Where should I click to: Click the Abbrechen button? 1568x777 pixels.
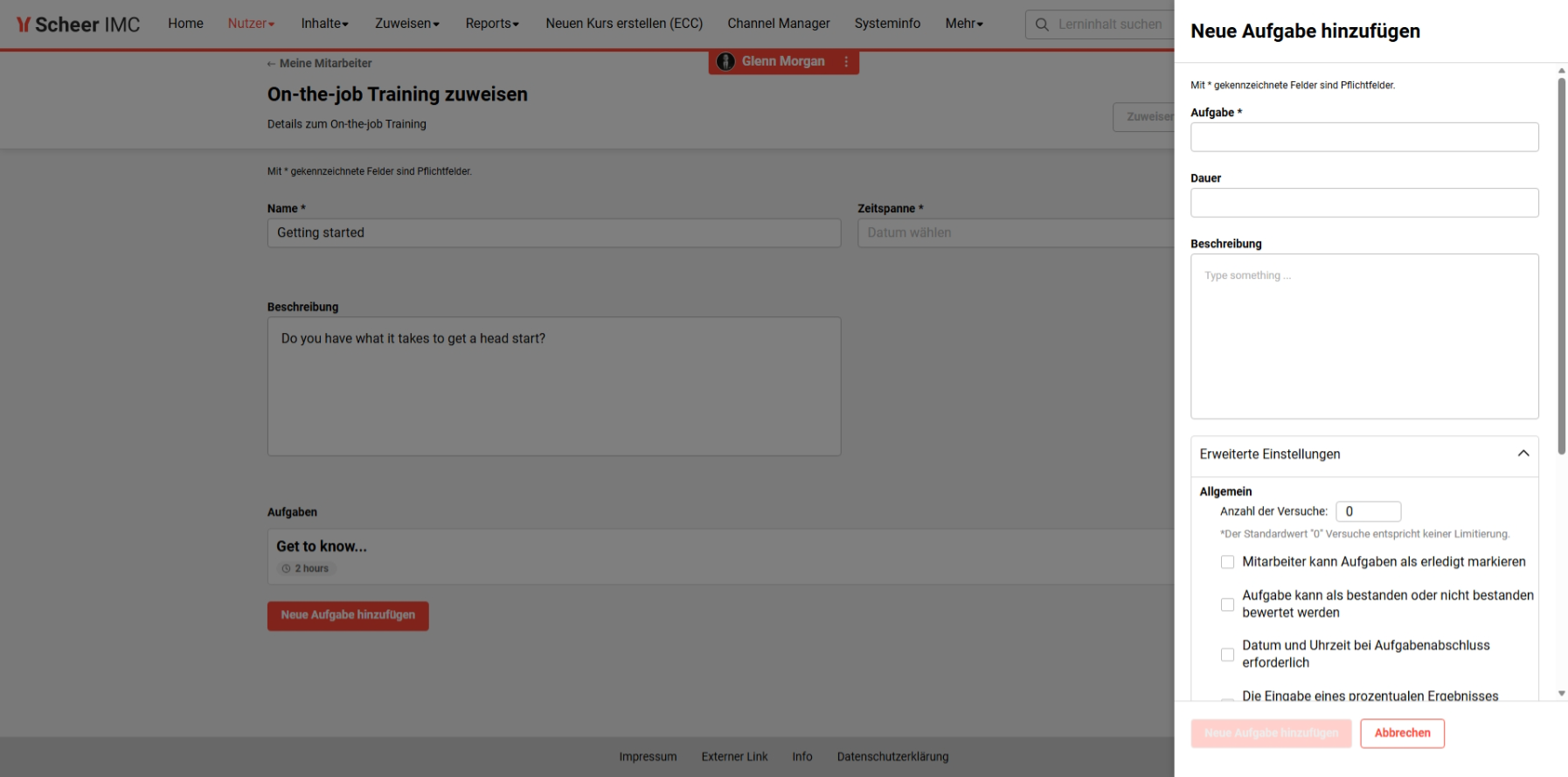coord(1402,733)
